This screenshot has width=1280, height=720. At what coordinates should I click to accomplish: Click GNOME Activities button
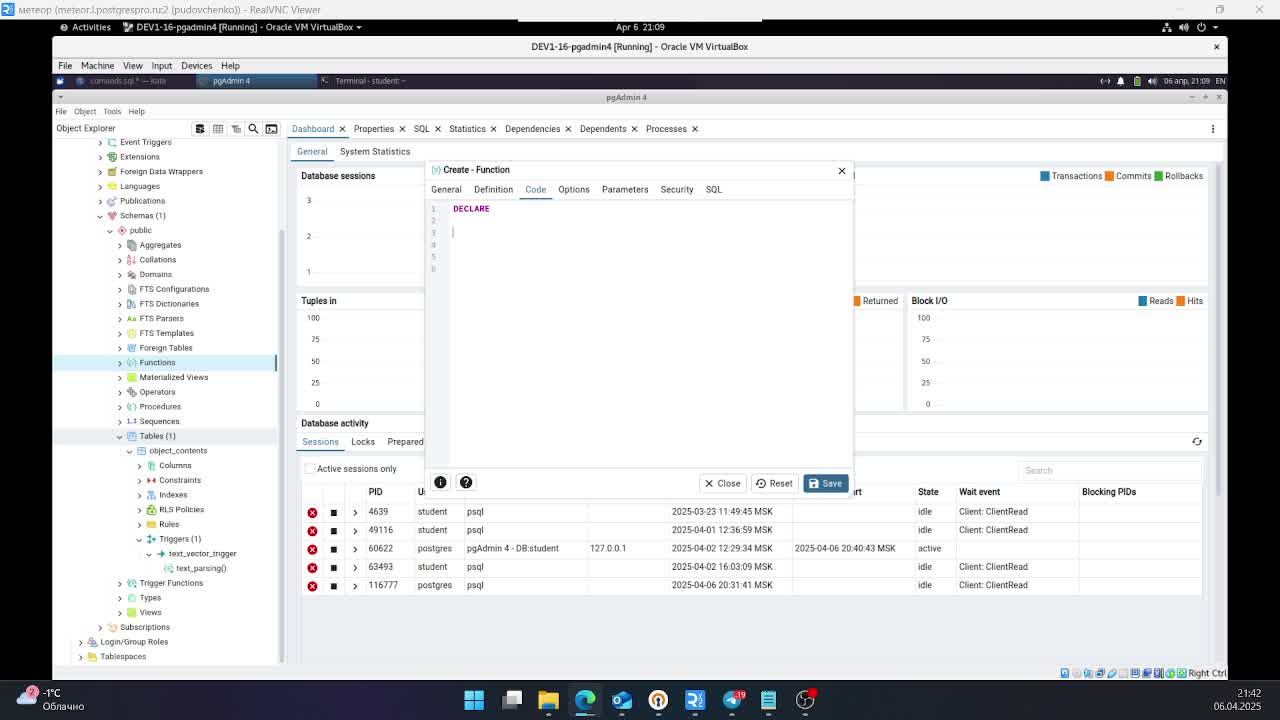click(x=85, y=27)
